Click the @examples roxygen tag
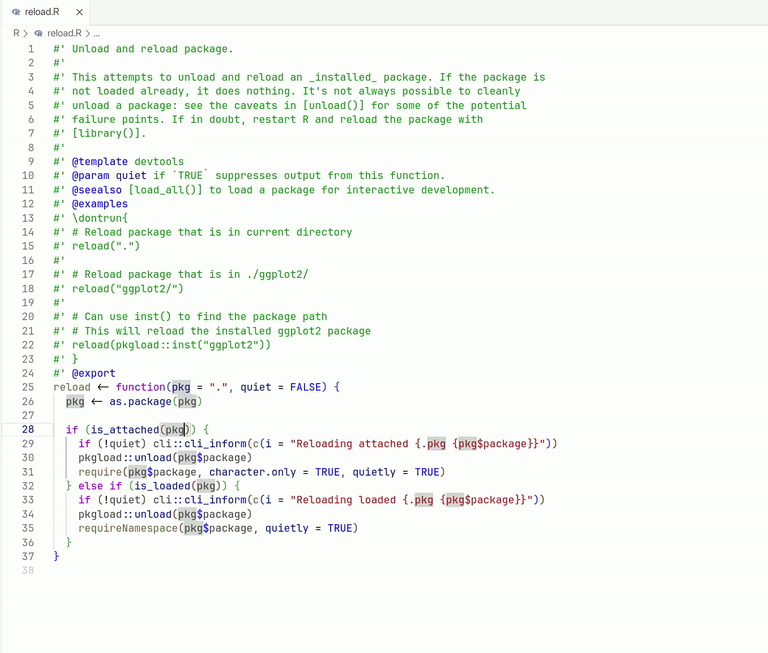768x653 pixels. coord(100,204)
